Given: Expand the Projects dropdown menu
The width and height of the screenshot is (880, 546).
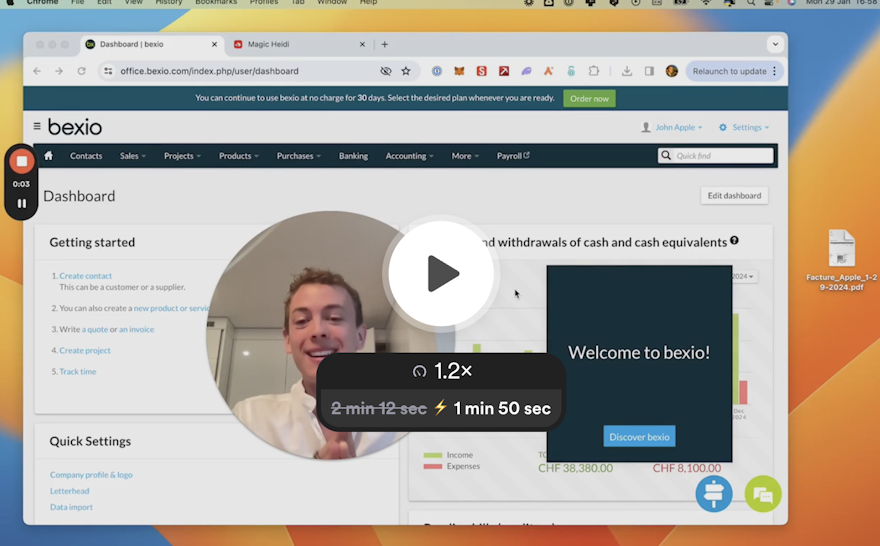Looking at the screenshot, I should click(x=182, y=155).
